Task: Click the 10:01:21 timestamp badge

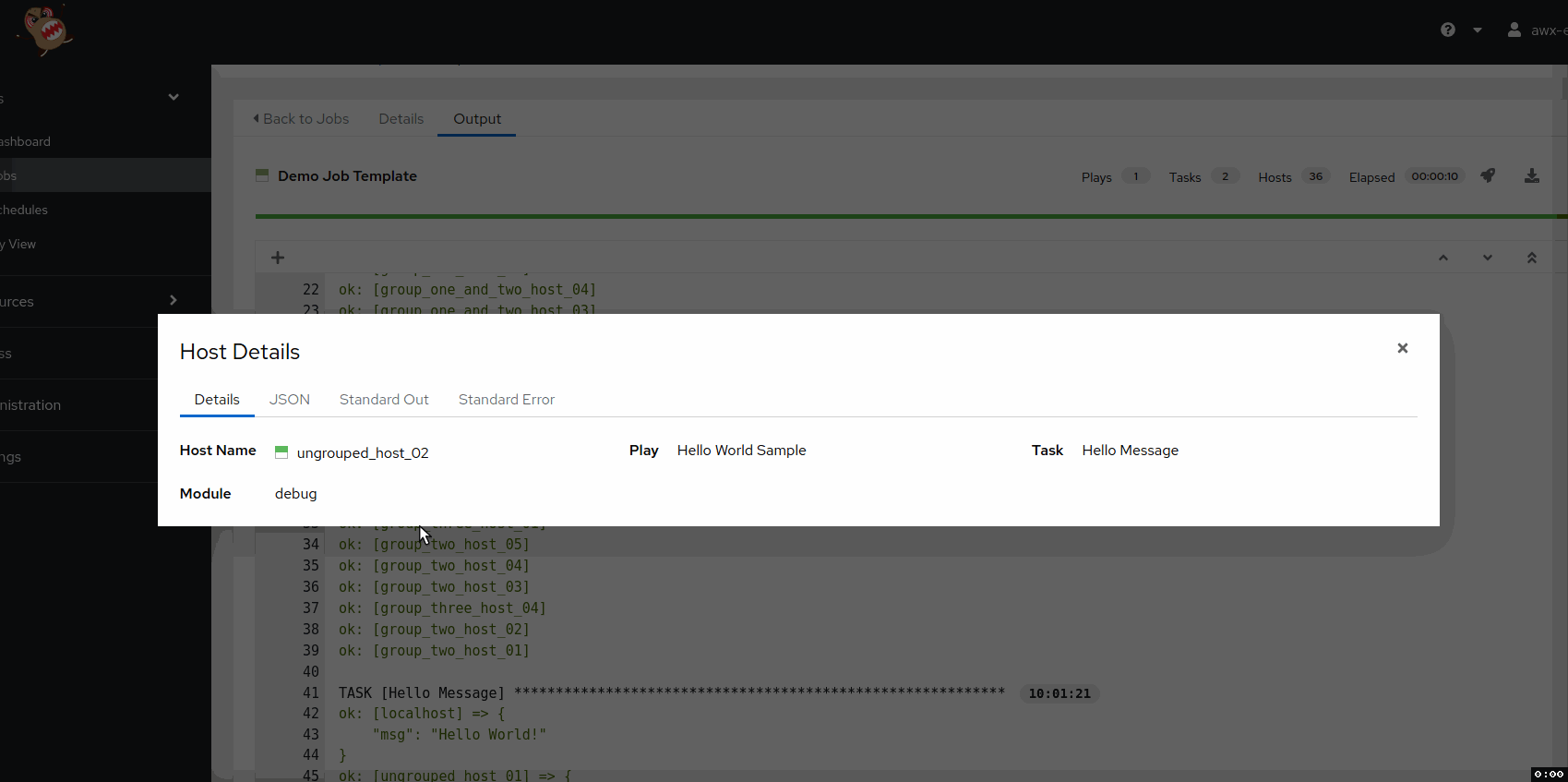Action: (x=1059, y=693)
